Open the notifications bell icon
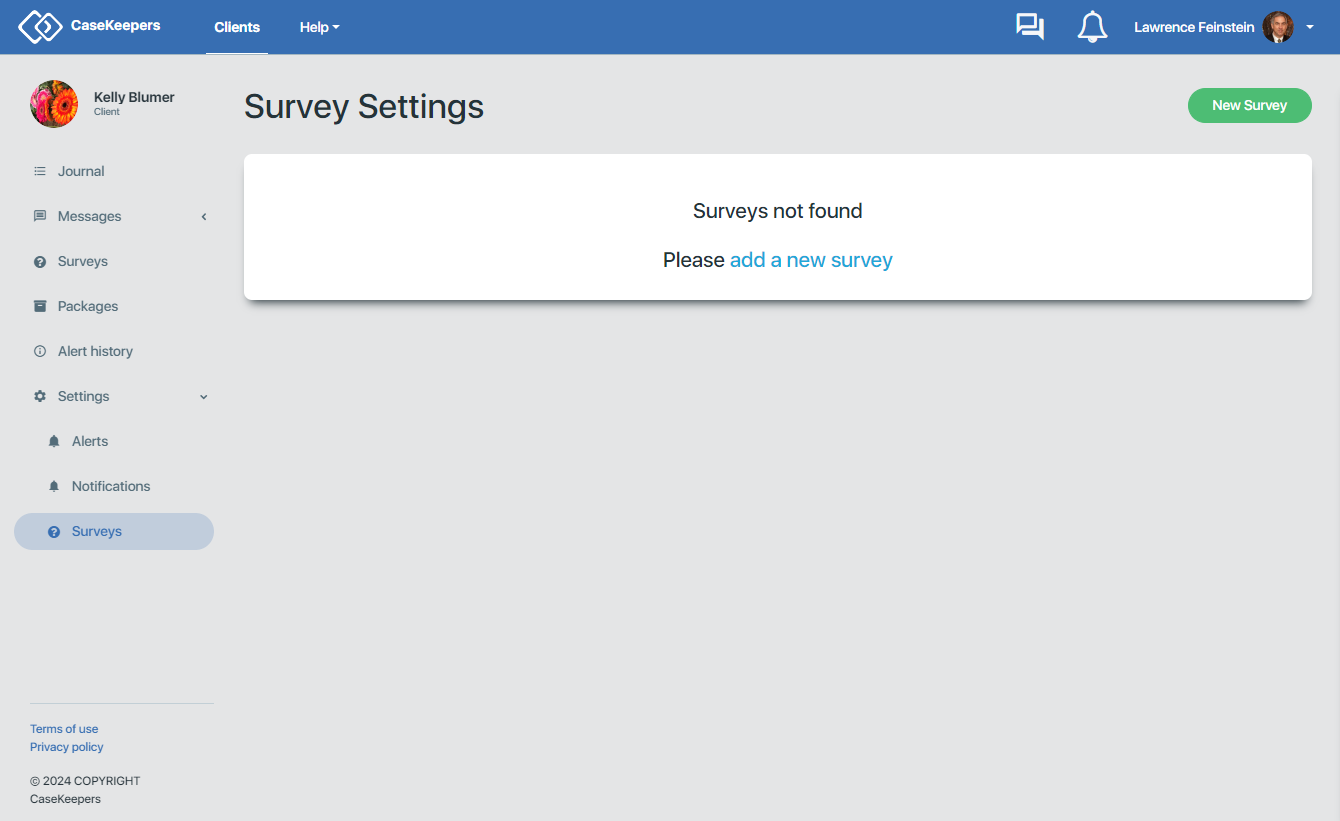The image size is (1340, 821). coord(1092,27)
